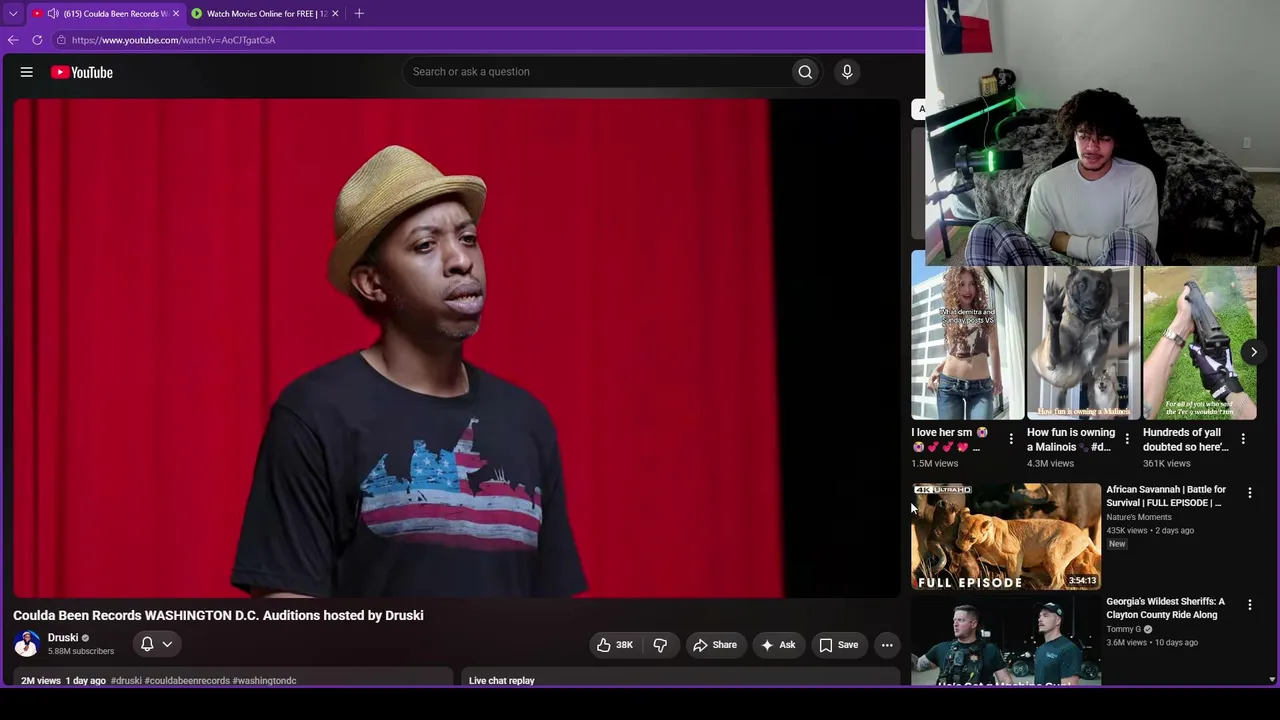Reload the YouTube page

click(37, 40)
